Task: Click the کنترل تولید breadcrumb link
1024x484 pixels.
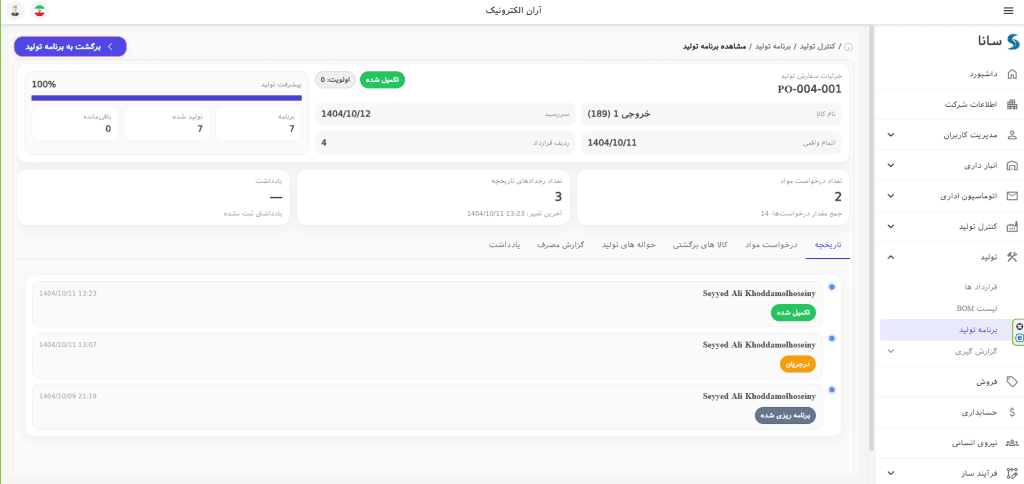Action: coord(819,48)
